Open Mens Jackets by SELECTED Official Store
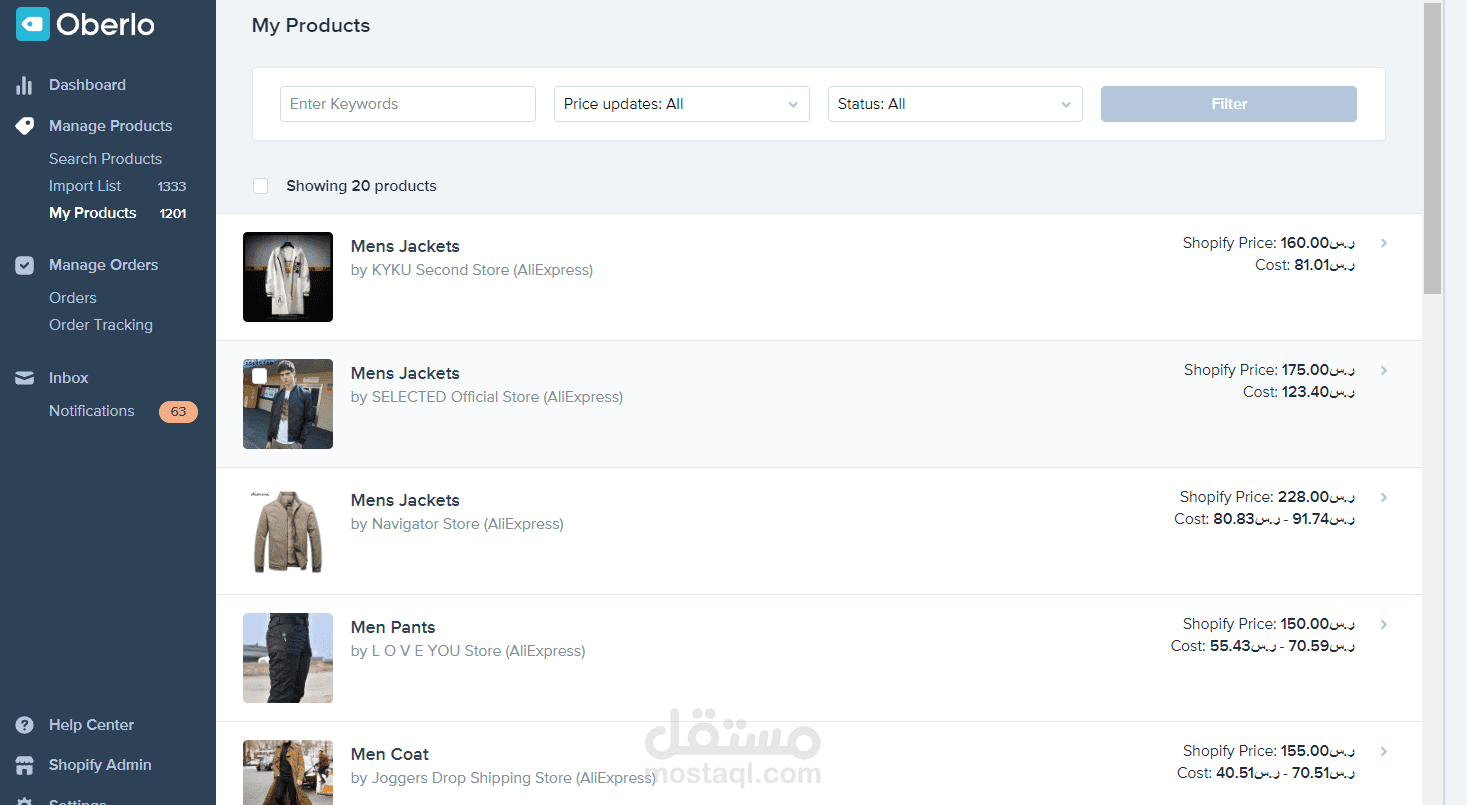The width and height of the screenshot is (1467, 805). (x=405, y=373)
